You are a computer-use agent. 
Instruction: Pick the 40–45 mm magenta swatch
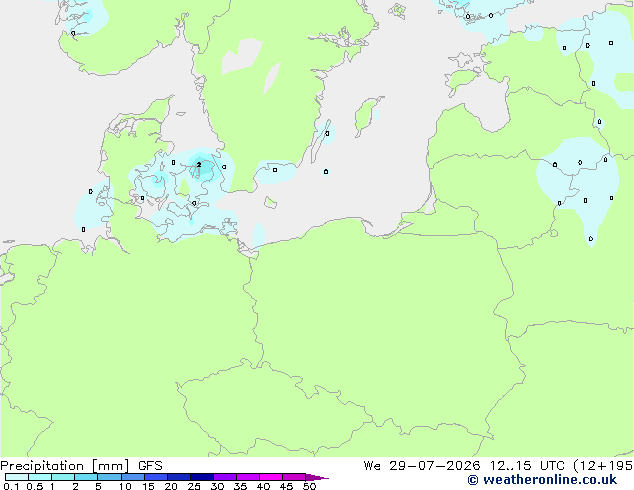(271, 477)
